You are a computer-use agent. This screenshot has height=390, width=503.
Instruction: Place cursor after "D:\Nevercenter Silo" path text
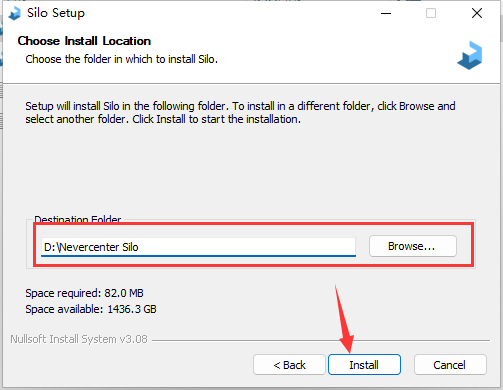click(x=139, y=247)
